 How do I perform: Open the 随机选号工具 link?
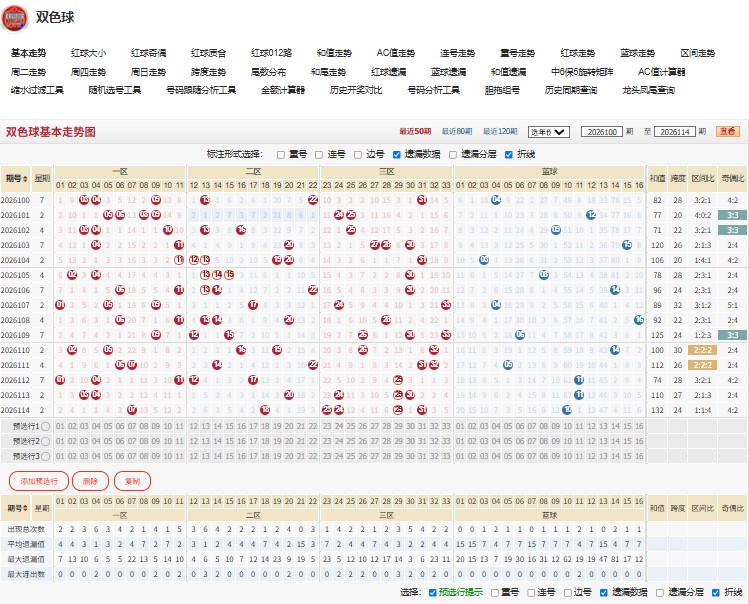coord(115,90)
